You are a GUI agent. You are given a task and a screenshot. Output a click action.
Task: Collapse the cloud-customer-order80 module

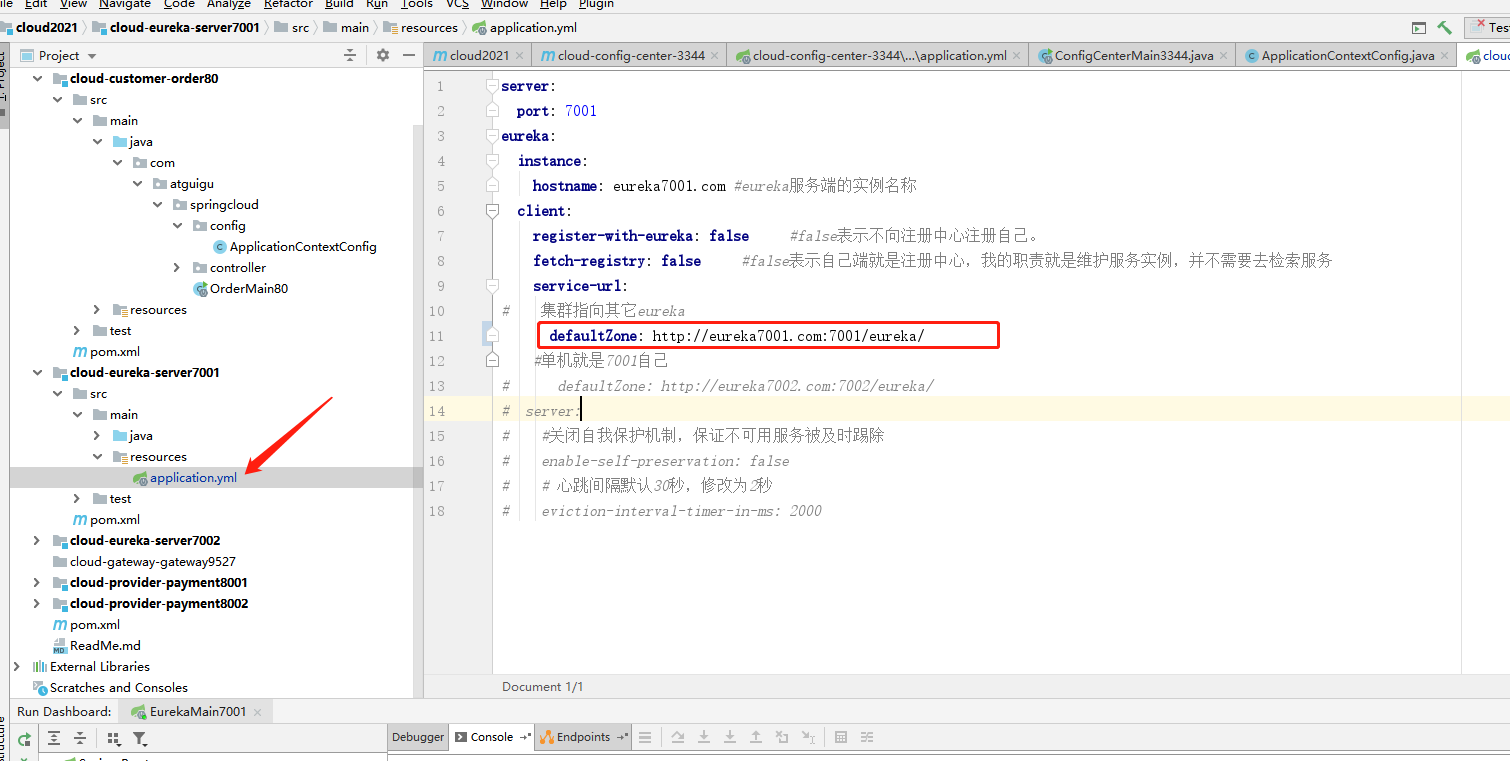38,78
